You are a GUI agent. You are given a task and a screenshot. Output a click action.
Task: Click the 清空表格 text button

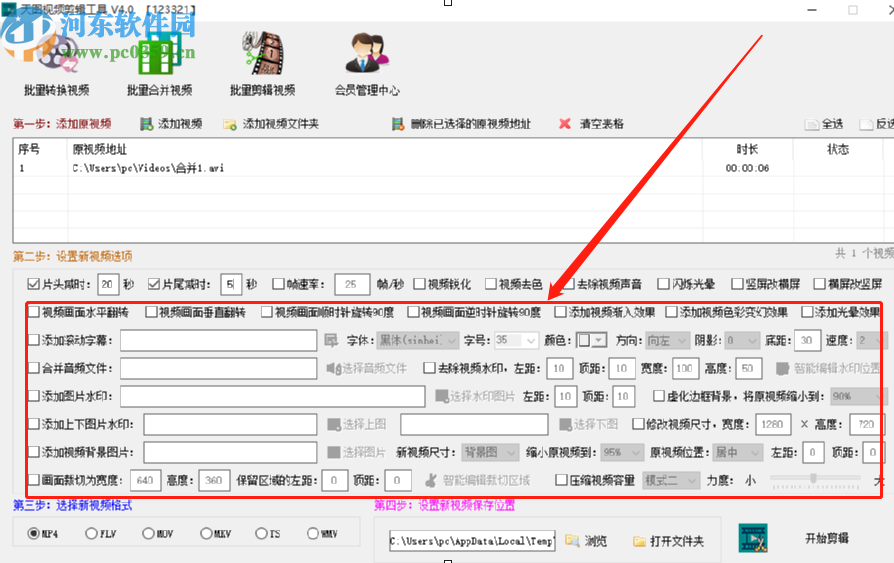point(602,124)
